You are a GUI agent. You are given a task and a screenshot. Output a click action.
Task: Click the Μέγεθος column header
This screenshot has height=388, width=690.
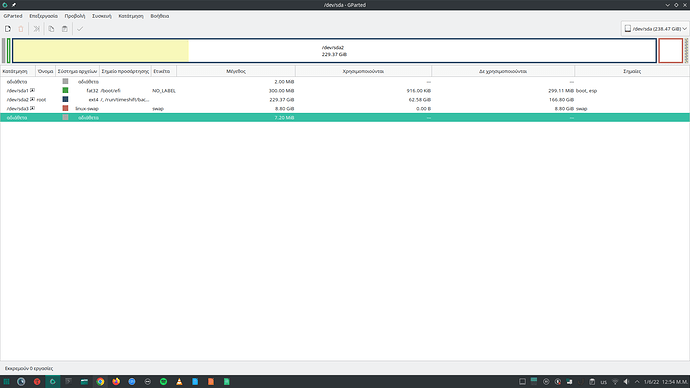pos(236,71)
